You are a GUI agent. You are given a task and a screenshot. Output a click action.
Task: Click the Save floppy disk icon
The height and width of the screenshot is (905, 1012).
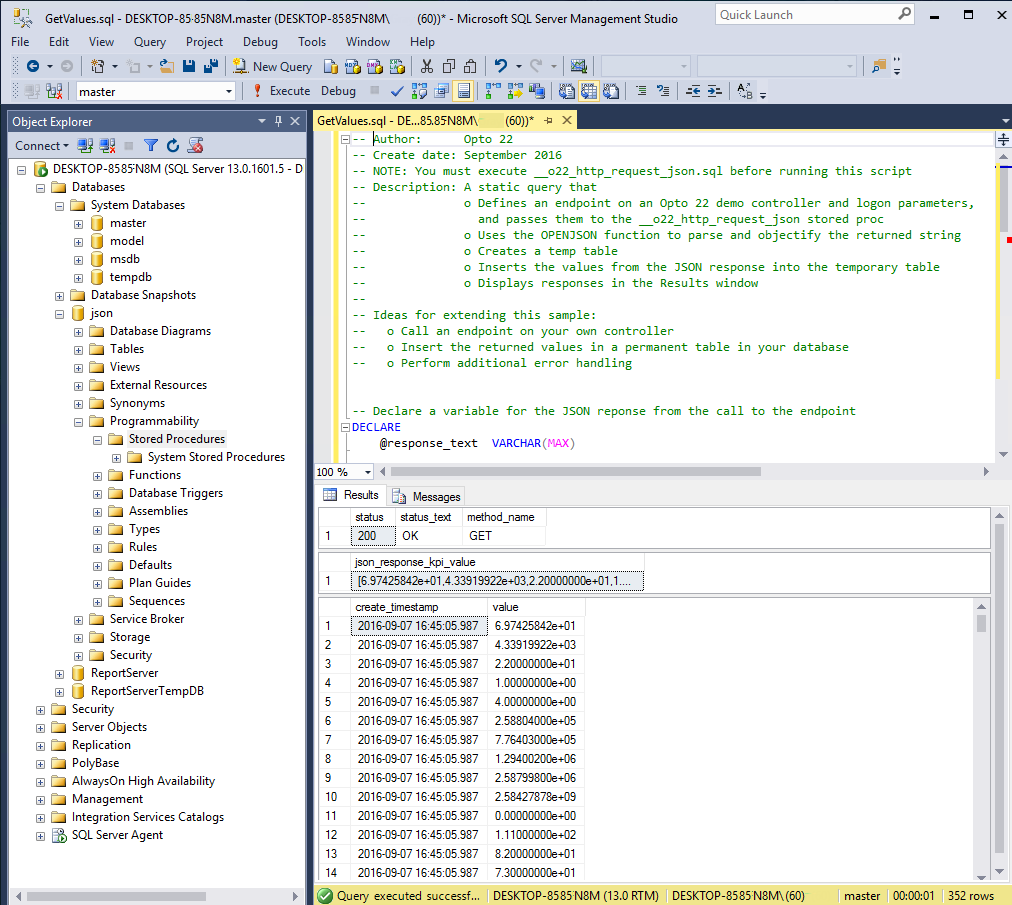tap(189, 66)
